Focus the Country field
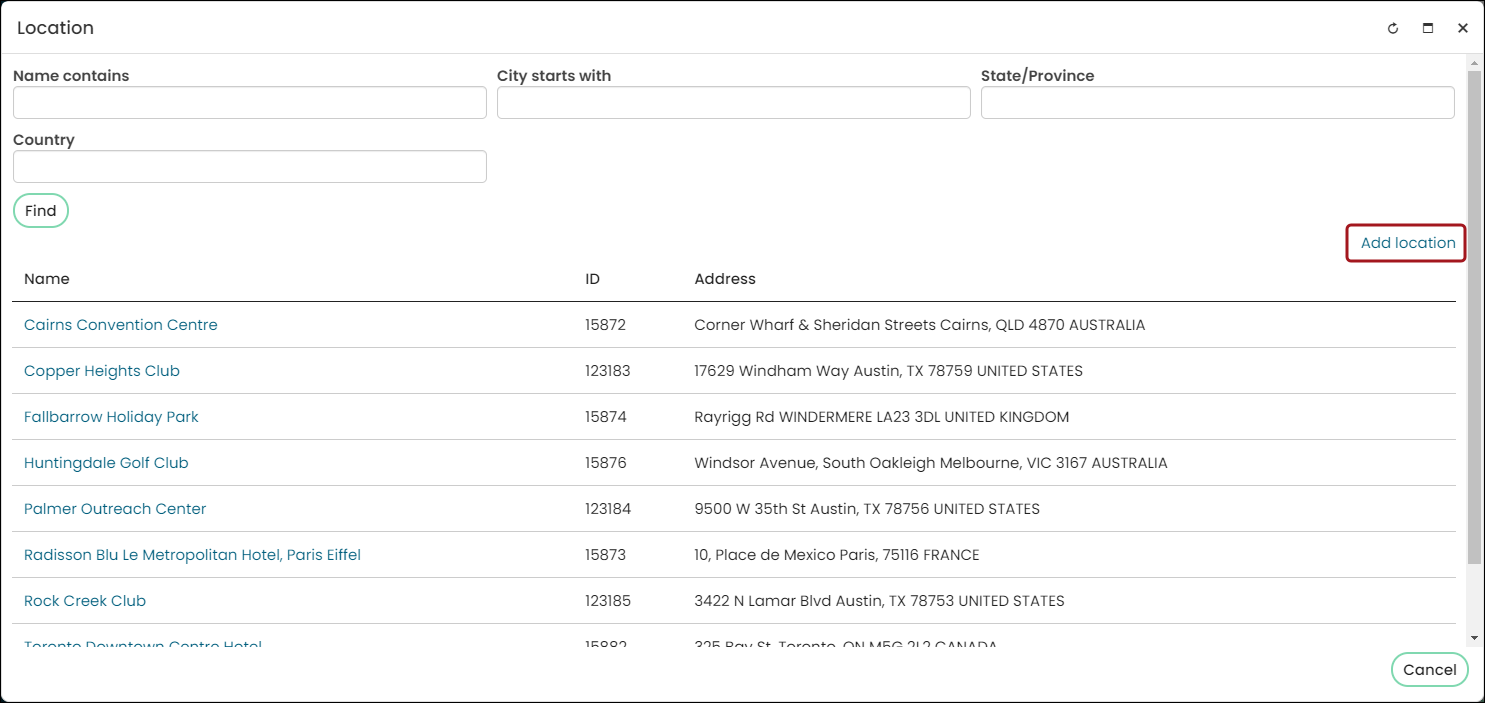 (250, 167)
